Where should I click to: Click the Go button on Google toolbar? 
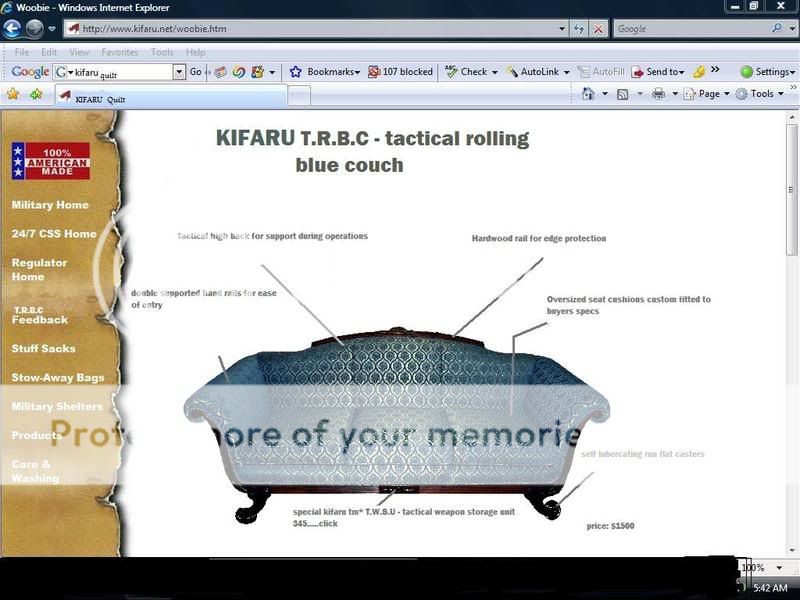(196, 72)
